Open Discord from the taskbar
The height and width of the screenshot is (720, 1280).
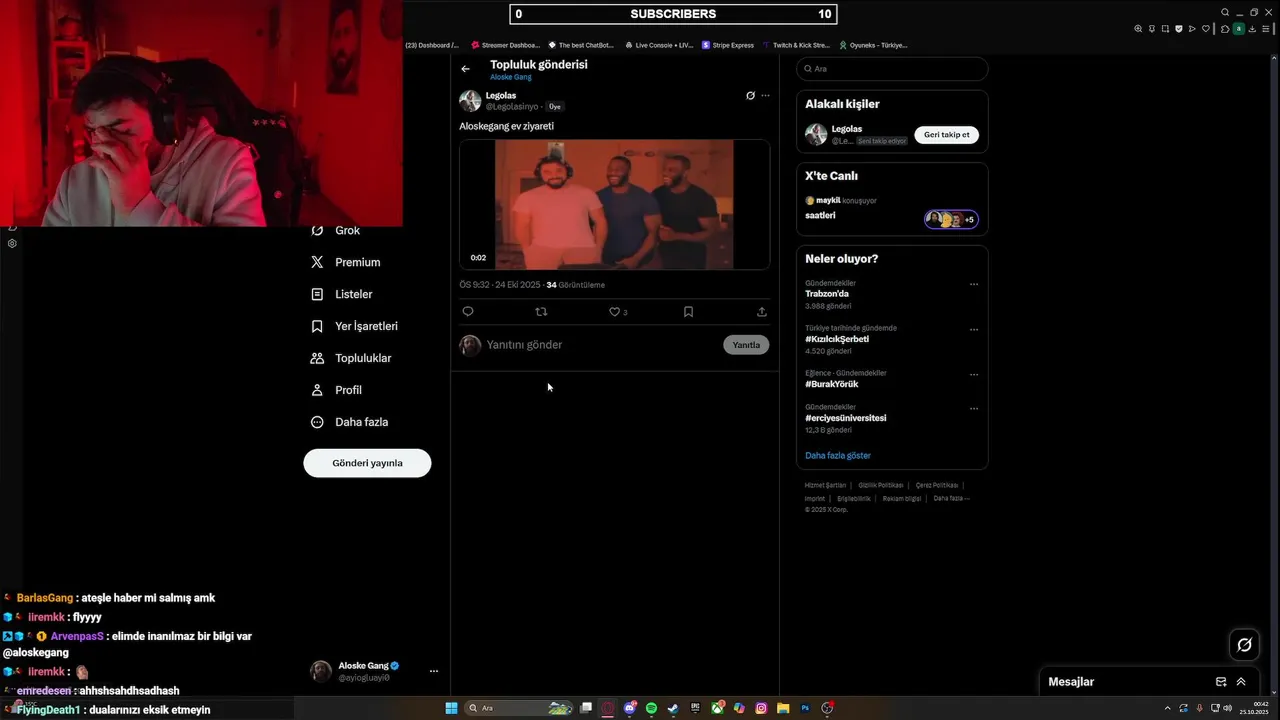(630, 708)
